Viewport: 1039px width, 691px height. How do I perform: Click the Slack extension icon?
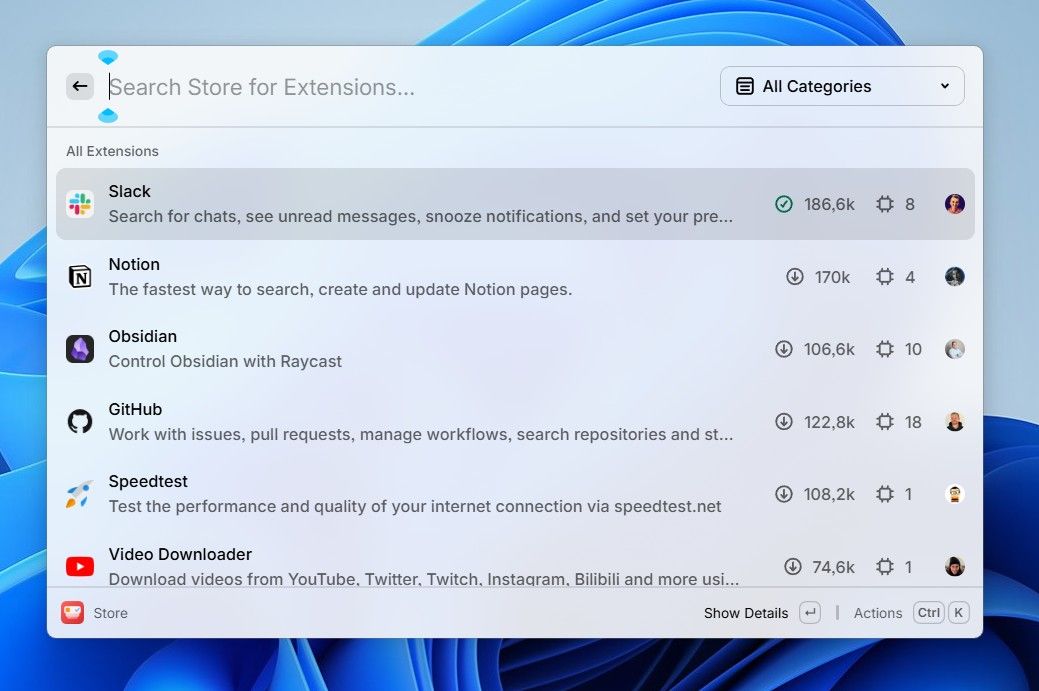click(80, 203)
